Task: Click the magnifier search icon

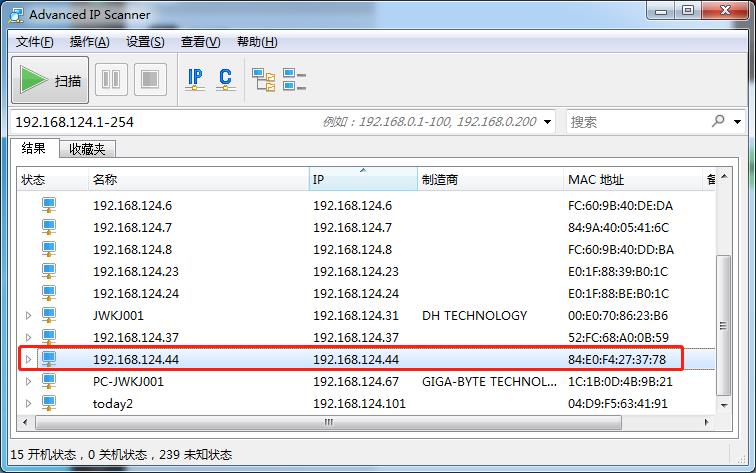Action: [718, 121]
